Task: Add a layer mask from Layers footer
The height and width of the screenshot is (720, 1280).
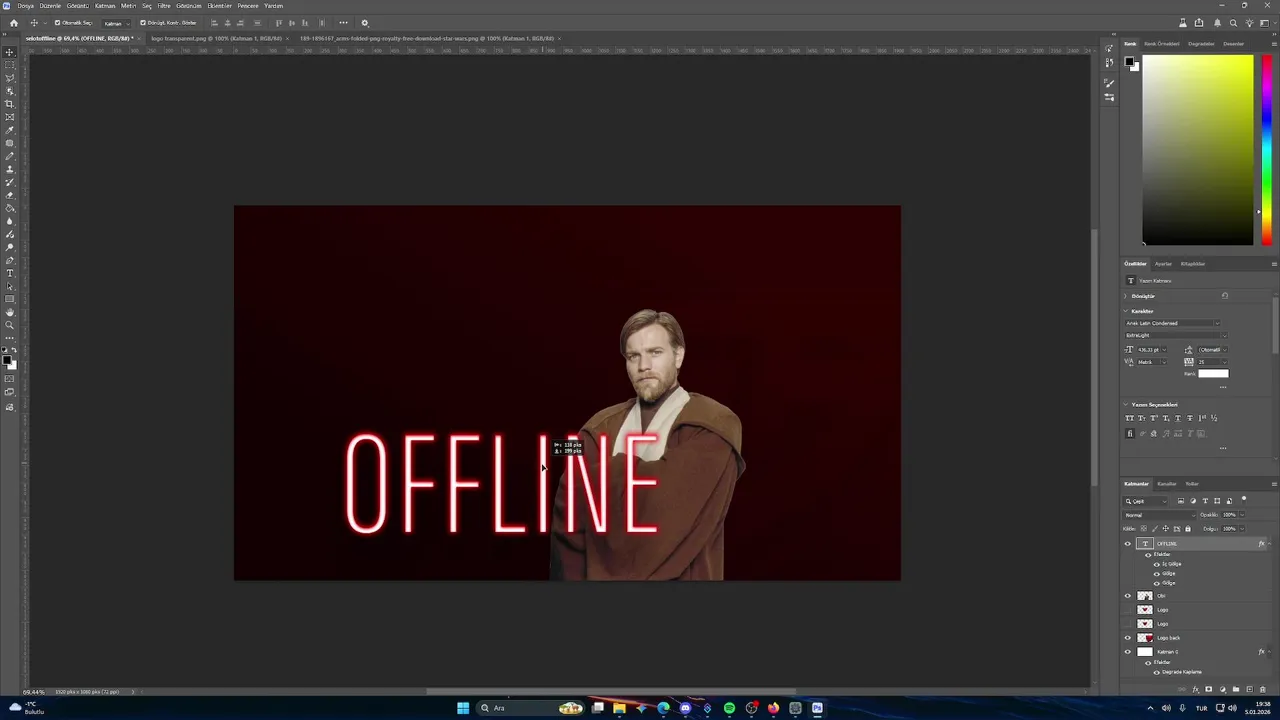Action: tap(1208, 689)
